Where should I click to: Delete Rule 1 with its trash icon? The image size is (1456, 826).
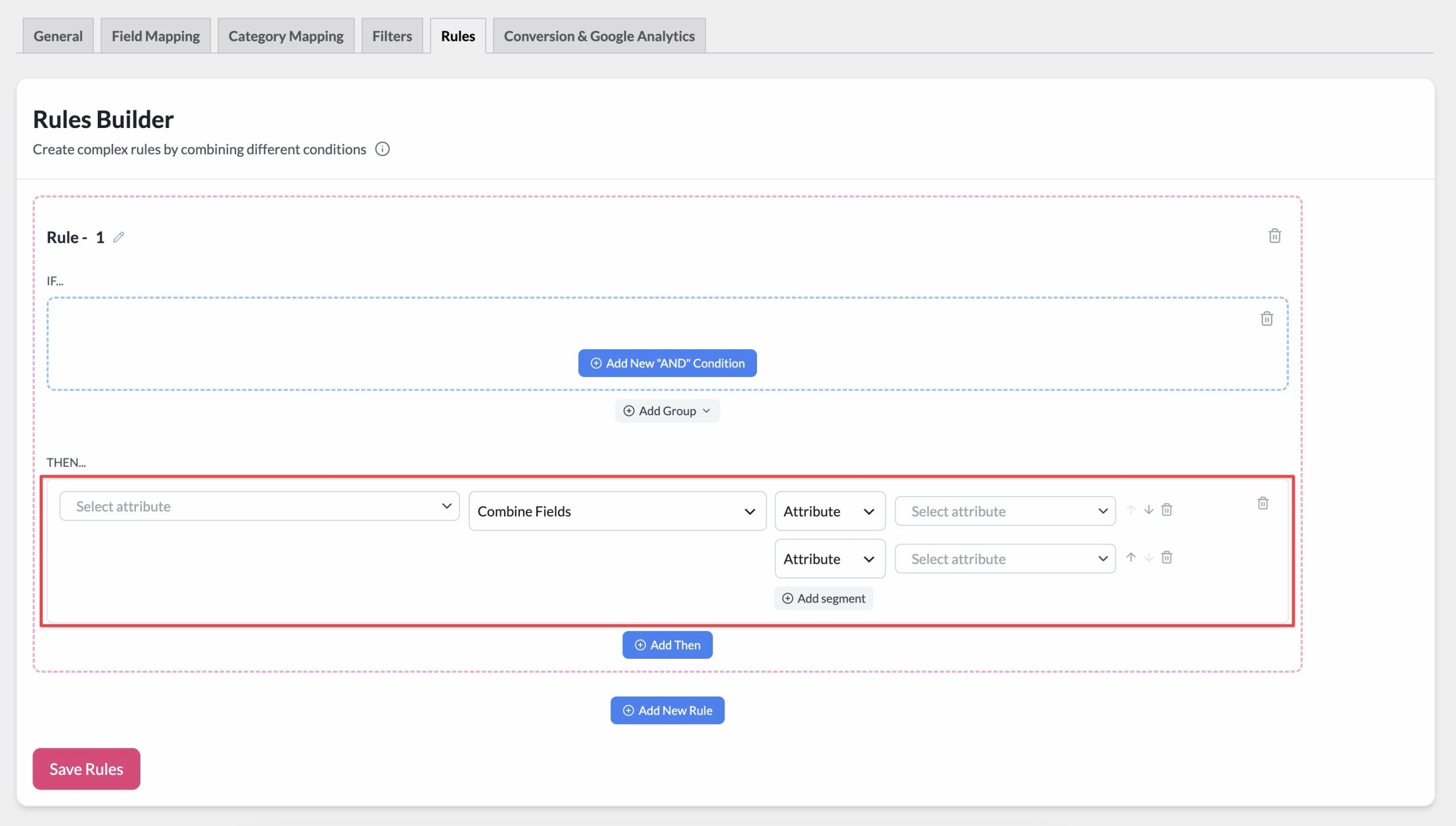click(x=1275, y=236)
